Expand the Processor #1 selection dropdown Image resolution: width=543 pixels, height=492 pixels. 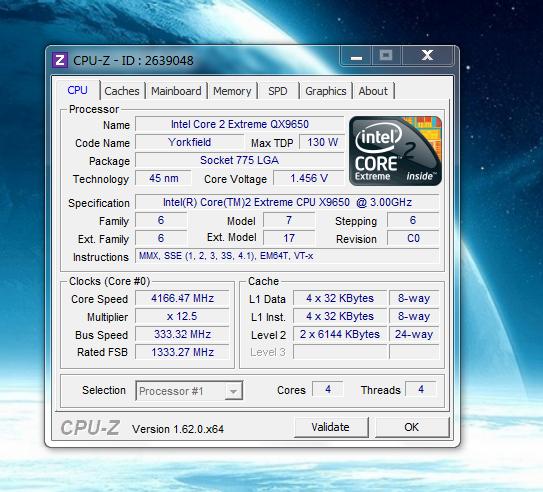233,391
